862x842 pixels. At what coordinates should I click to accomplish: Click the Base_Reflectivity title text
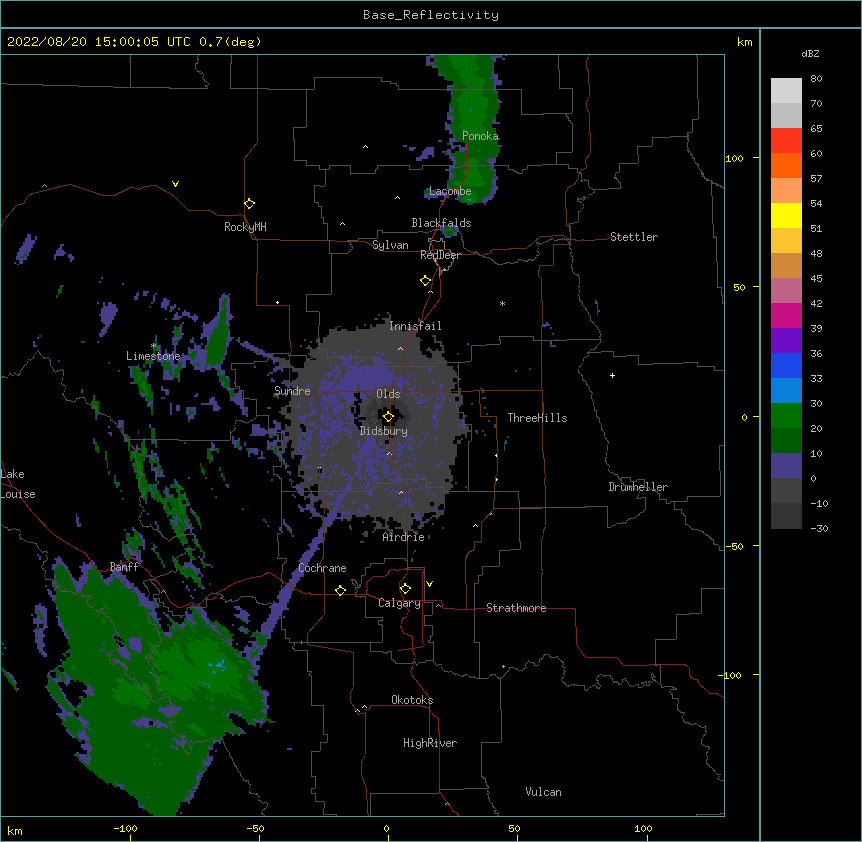coord(431,15)
